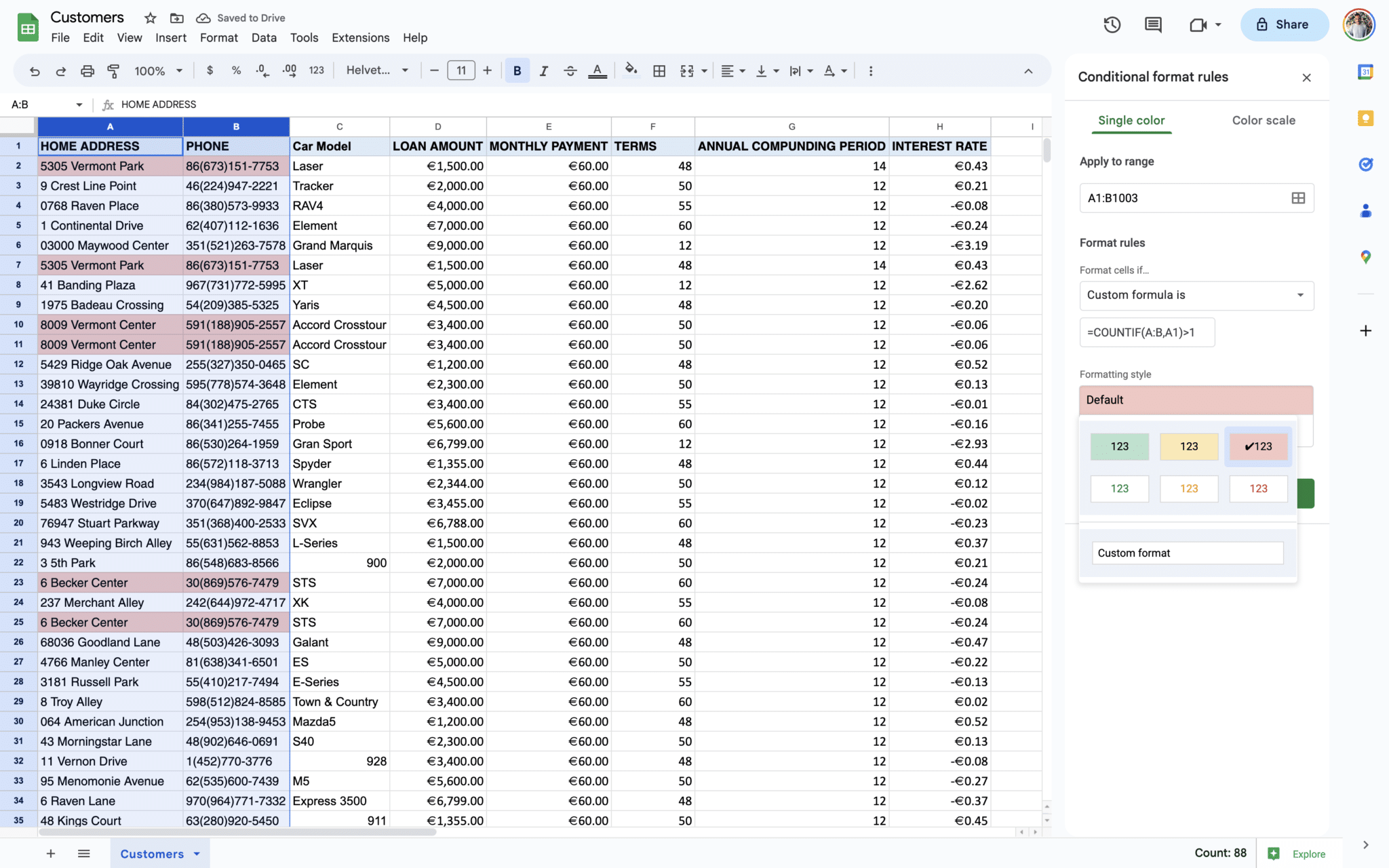Open version history clock icon
Screen dimensions: 1389x868
[1112, 25]
